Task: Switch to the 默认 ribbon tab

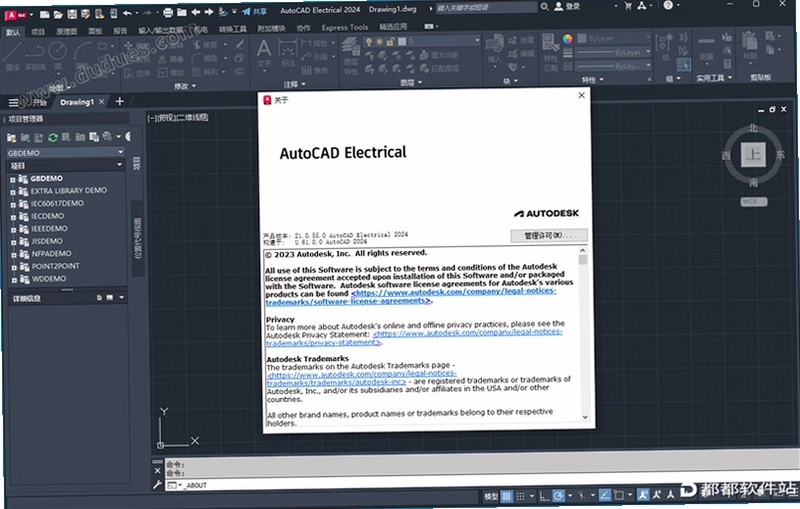Action: pos(13,33)
